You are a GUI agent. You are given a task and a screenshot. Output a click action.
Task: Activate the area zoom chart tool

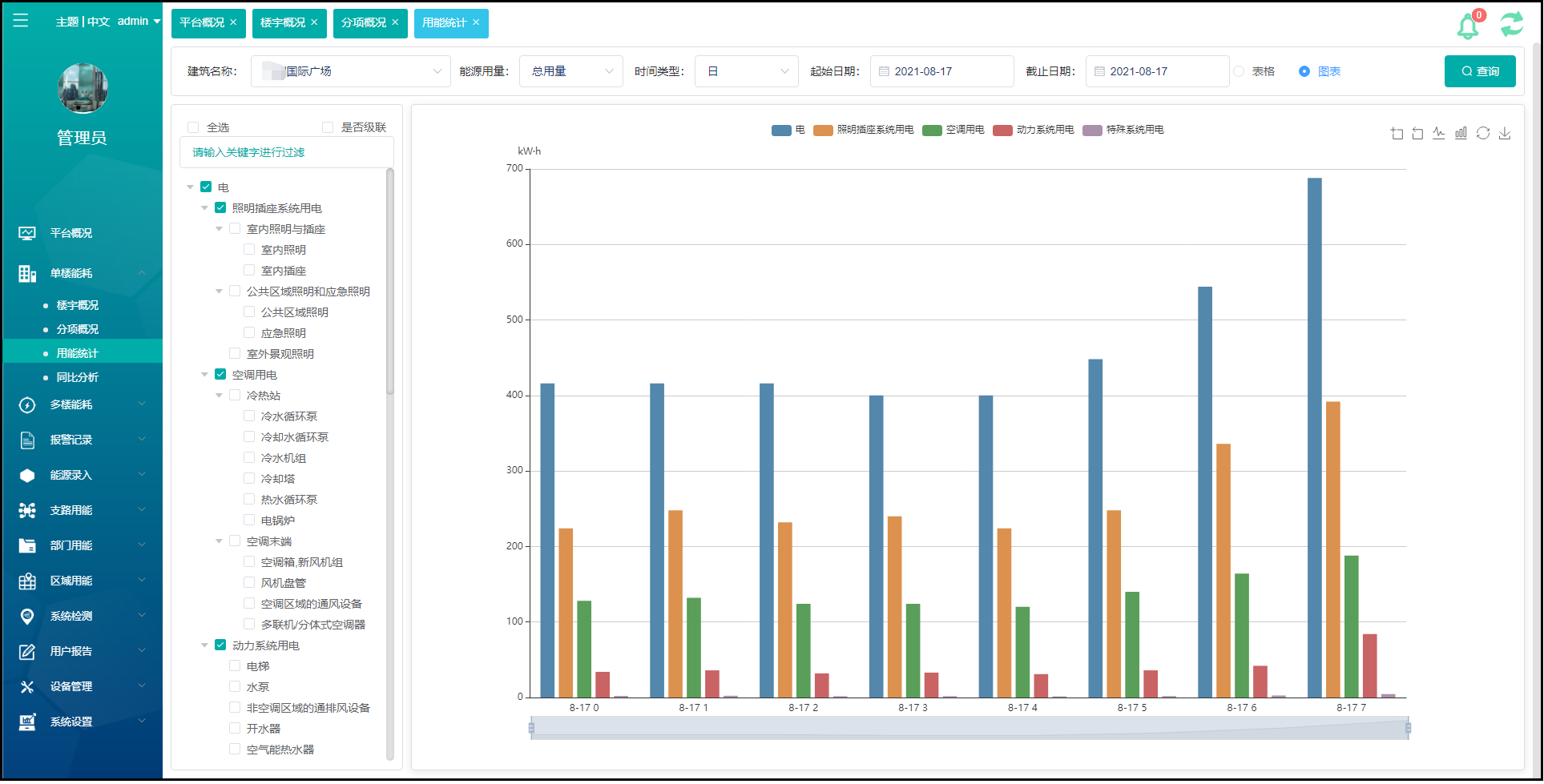(x=1397, y=134)
